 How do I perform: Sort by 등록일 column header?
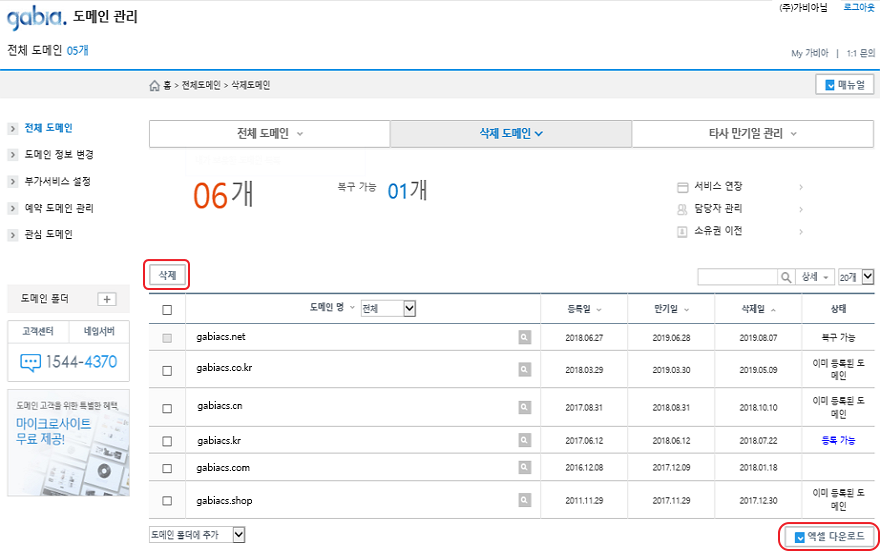click(x=584, y=309)
